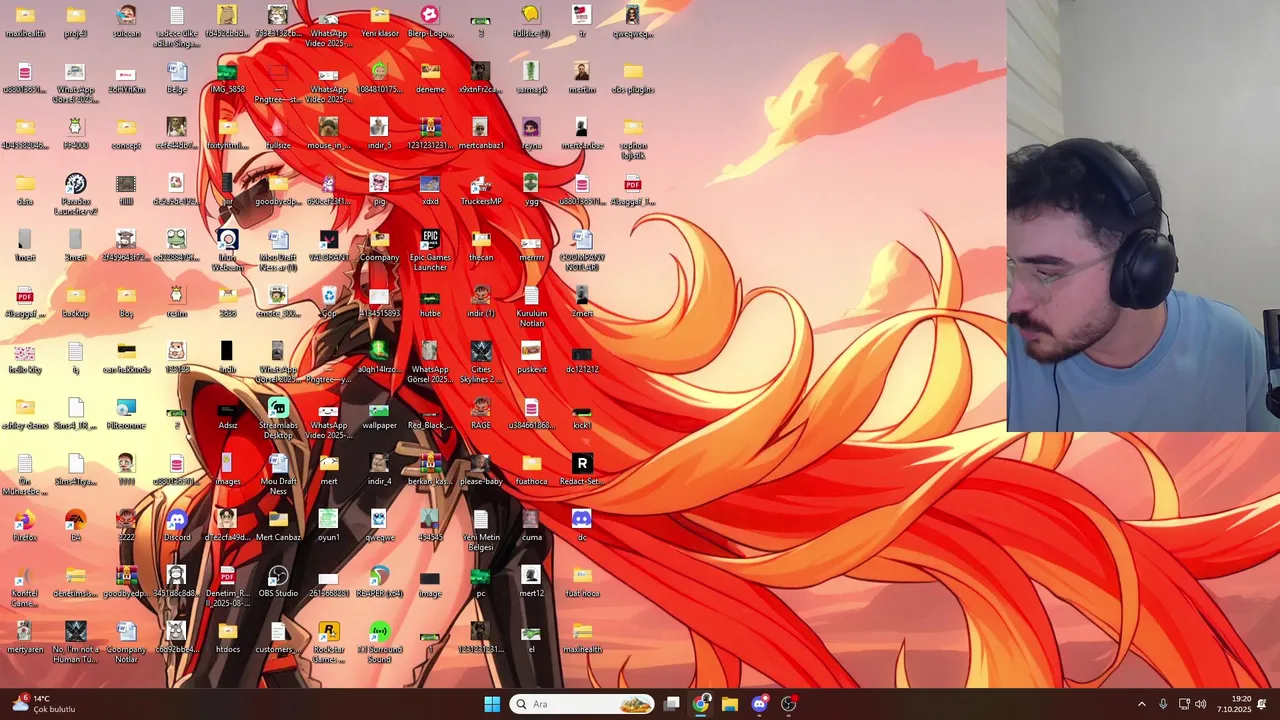
Task: Open the Yeni klasör folder
Action: (x=379, y=21)
